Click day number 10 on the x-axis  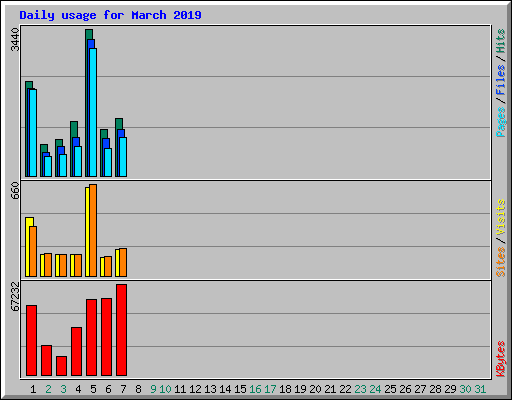(165, 389)
